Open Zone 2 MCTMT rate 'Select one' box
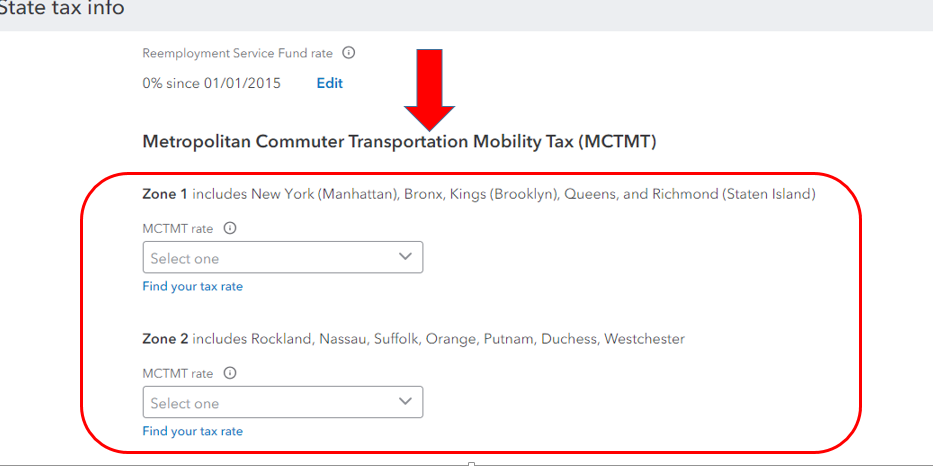Image resolution: width=933 pixels, height=466 pixels. (270, 403)
